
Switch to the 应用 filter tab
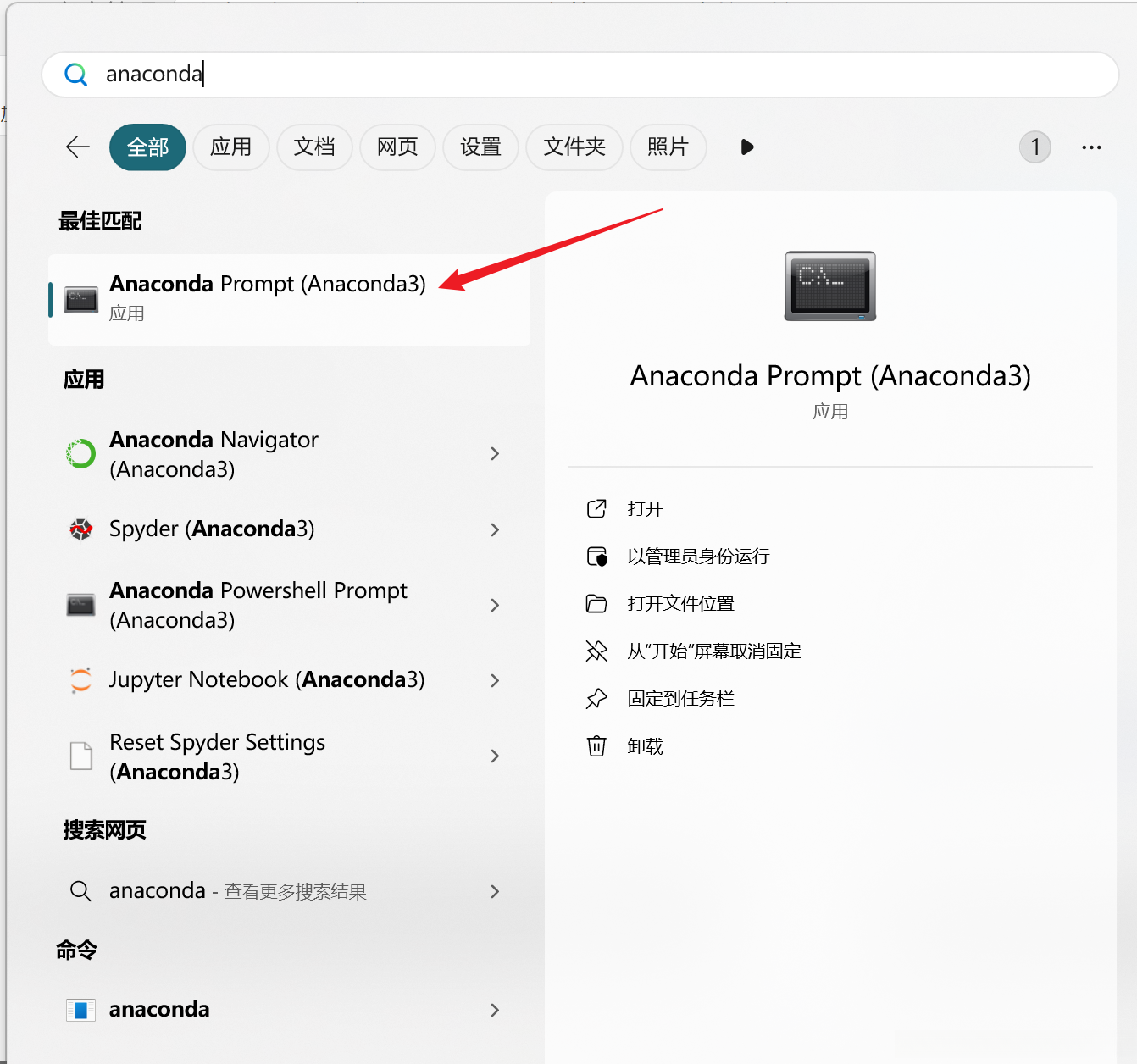(231, 147)
